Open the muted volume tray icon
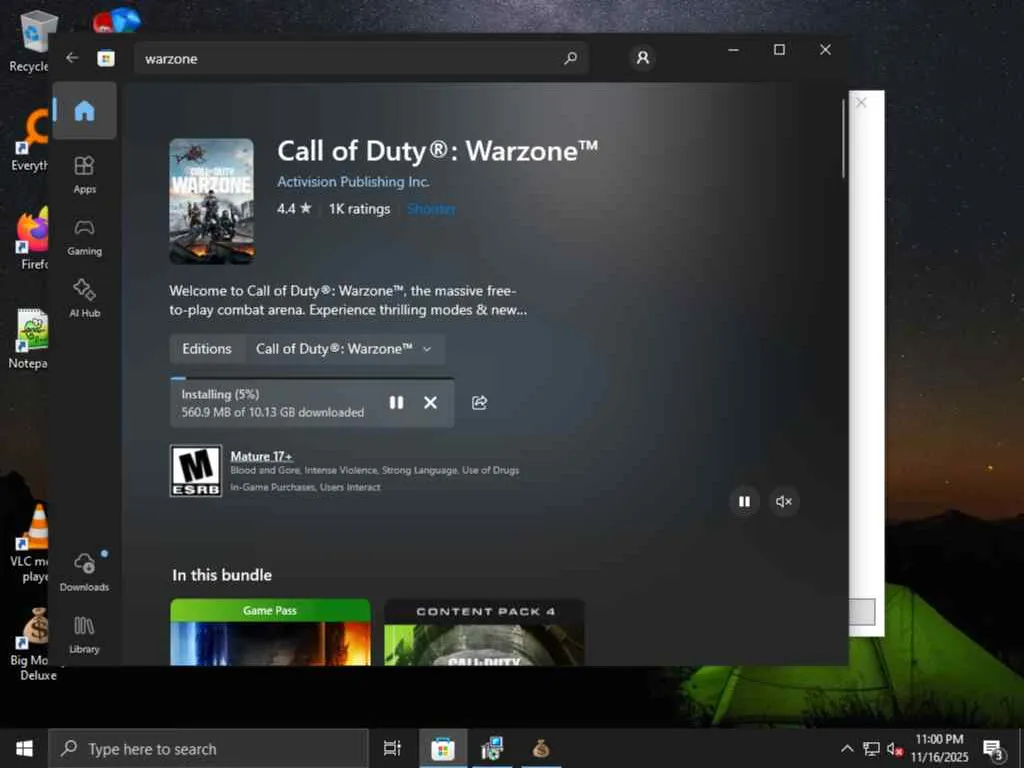 895,748
